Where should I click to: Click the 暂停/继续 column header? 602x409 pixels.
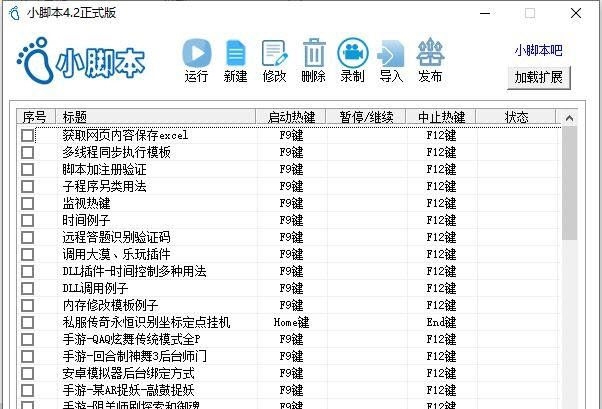point(366,117)
